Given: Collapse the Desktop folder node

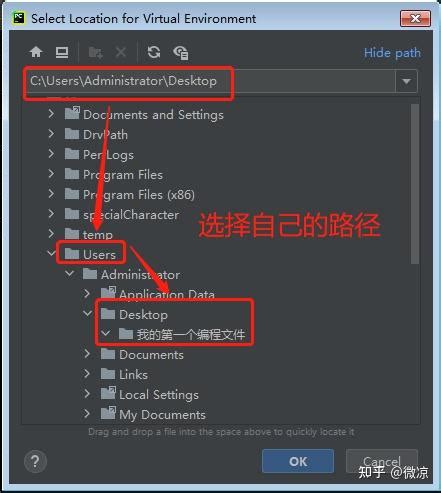Looking at the screenshot, I should [x=88, y=314].
